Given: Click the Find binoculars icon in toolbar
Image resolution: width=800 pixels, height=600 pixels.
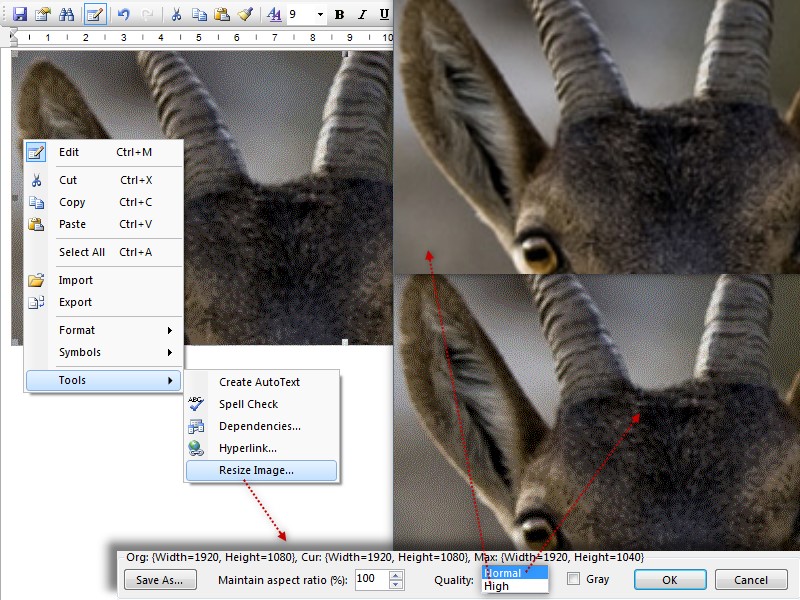Looking at the screenshot, I should coord(66,14).
